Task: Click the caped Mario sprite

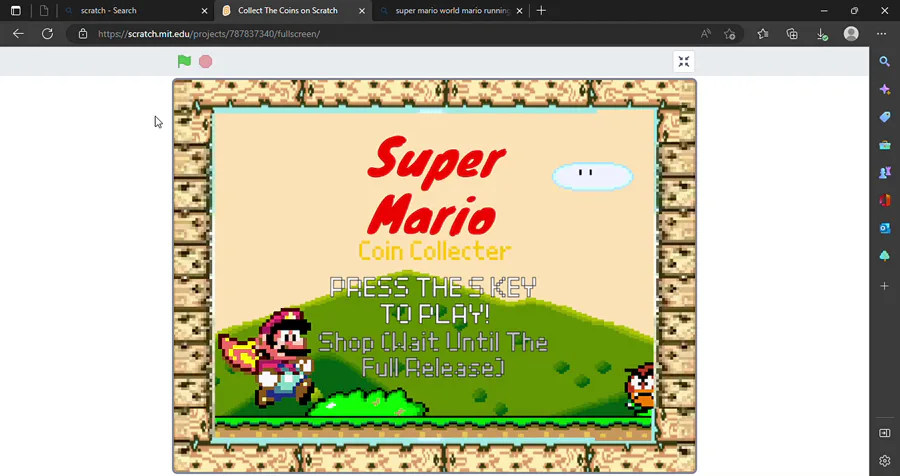Action: coord(267,357)
